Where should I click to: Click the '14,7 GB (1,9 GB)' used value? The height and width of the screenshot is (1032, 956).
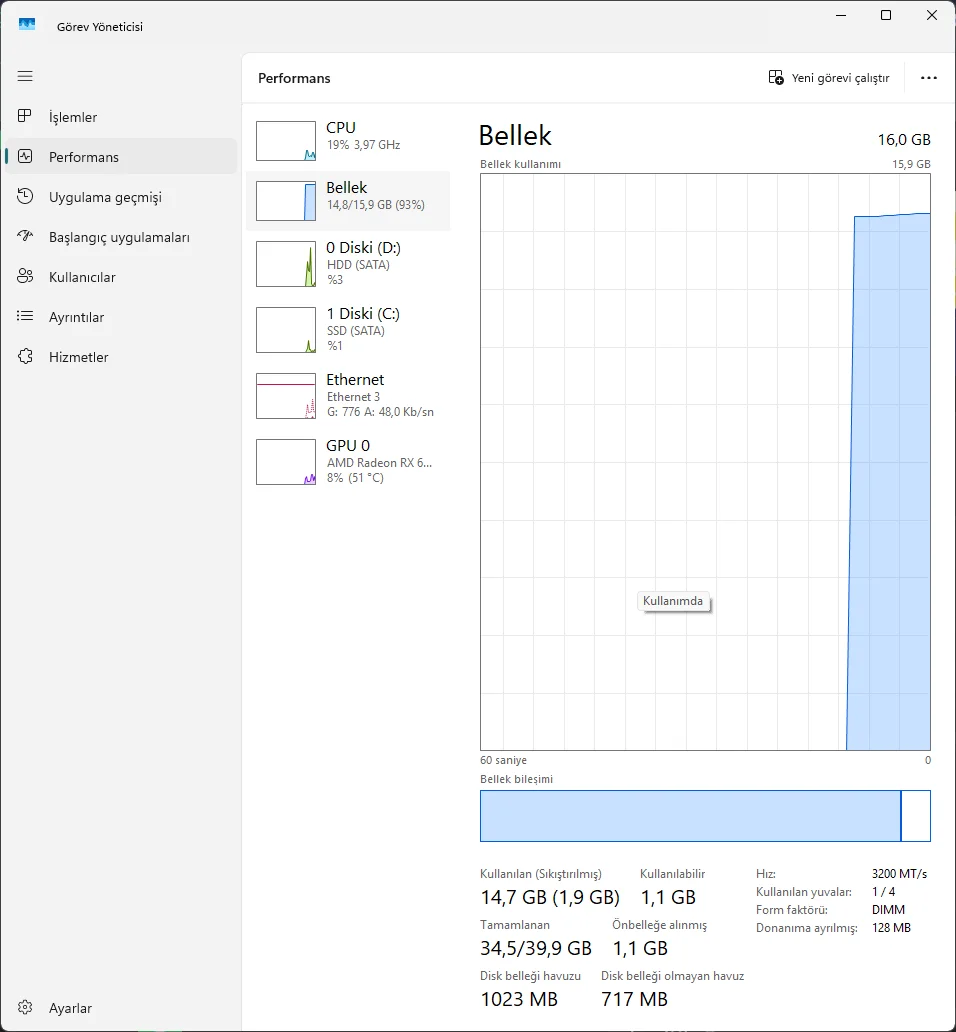point(550,897)
